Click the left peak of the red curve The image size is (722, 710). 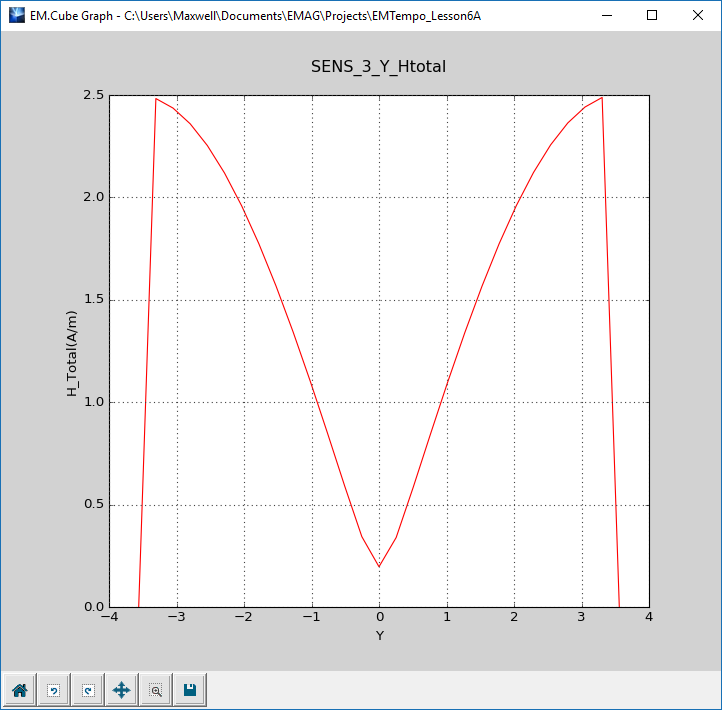click(x=156, y=98)
